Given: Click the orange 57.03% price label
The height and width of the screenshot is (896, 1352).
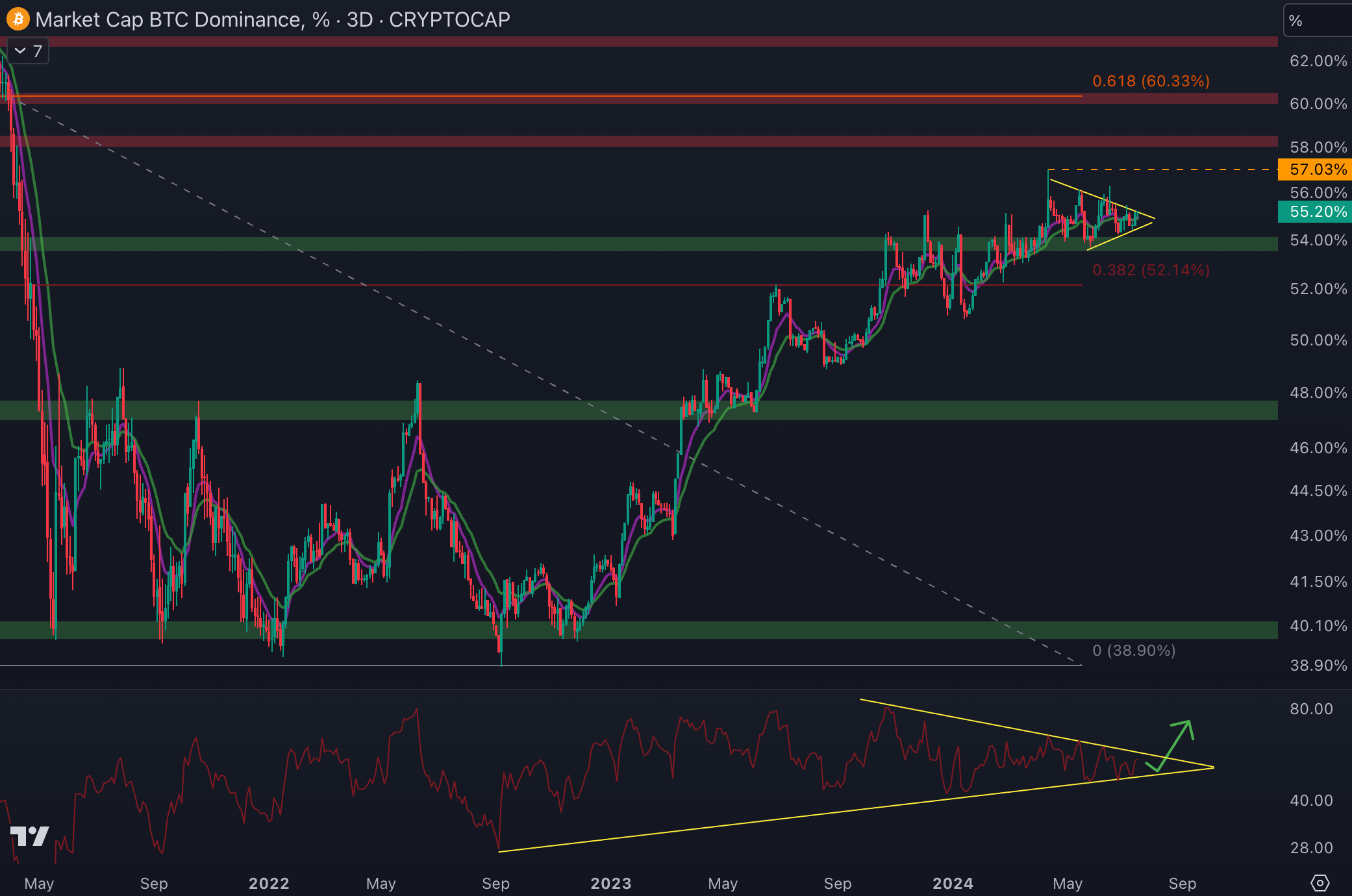Looking at the screenshot, I should tap(1316, 169).
